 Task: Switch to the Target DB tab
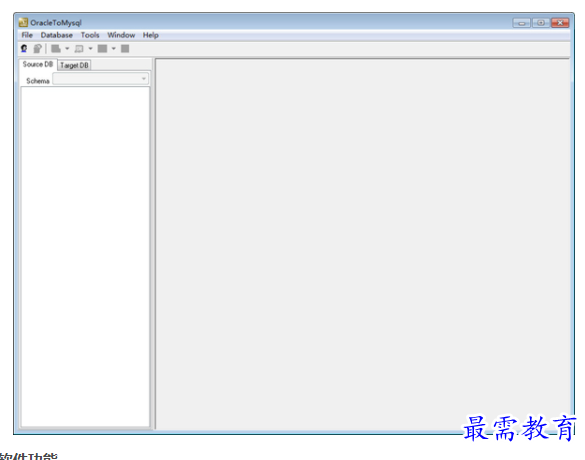tap(74, 65)
